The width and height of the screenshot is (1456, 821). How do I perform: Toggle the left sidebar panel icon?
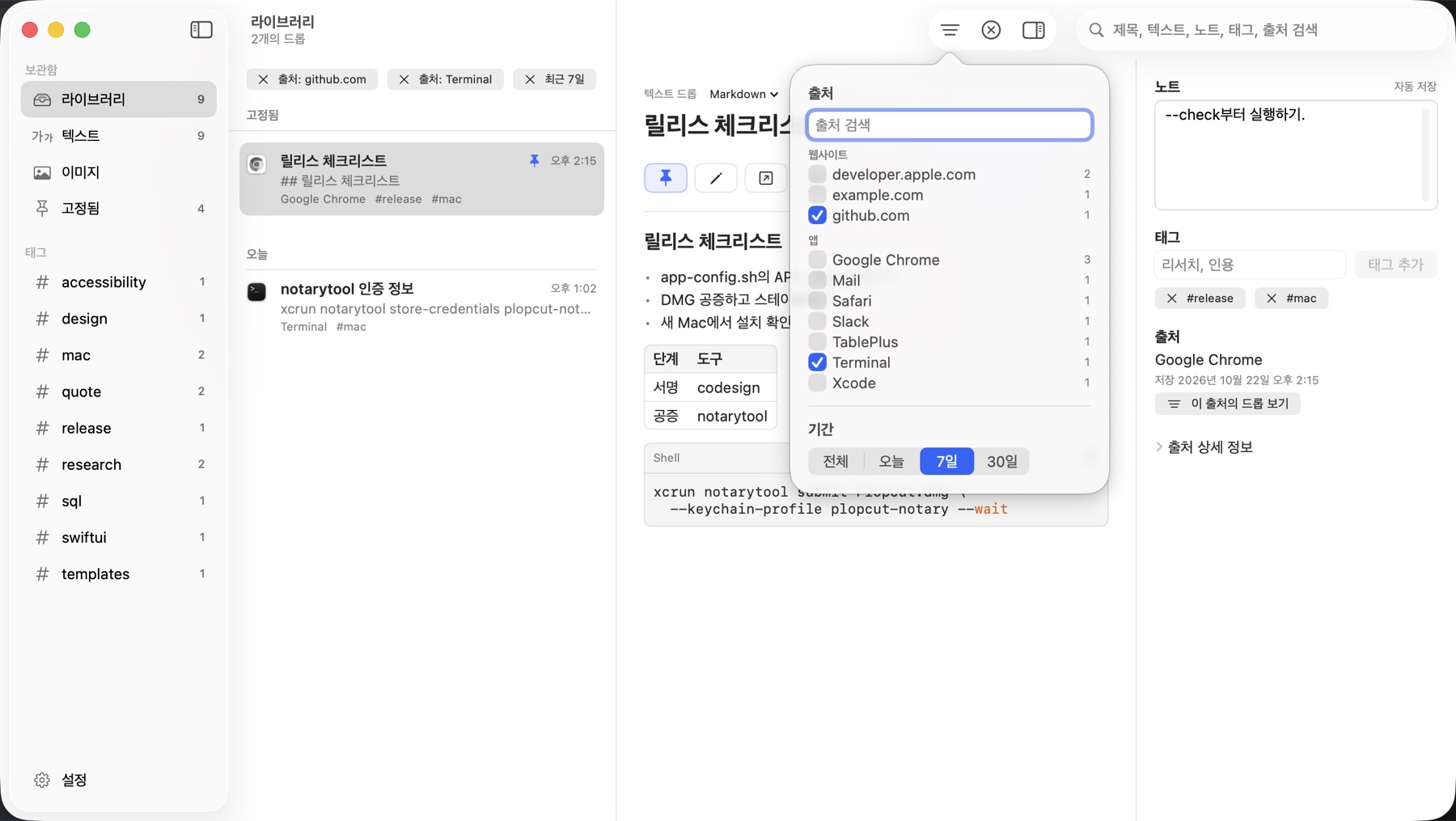[201, 30]
